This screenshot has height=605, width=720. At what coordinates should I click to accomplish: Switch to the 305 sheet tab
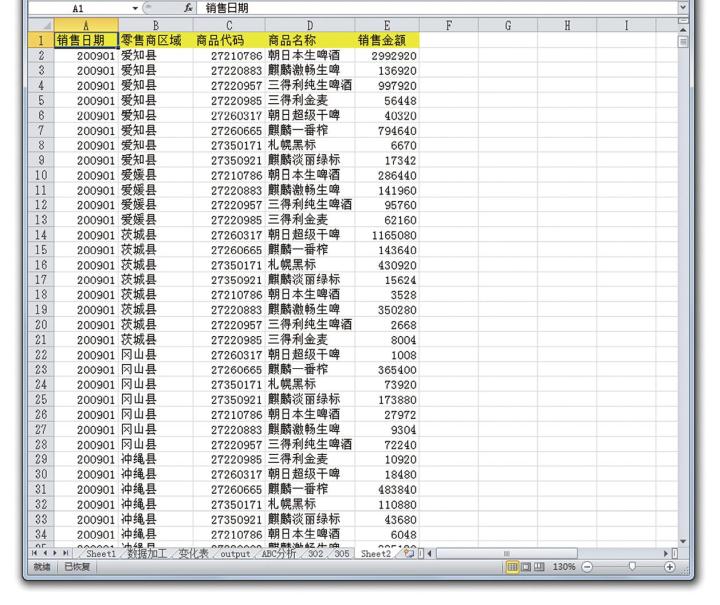[x=342, y=554]
